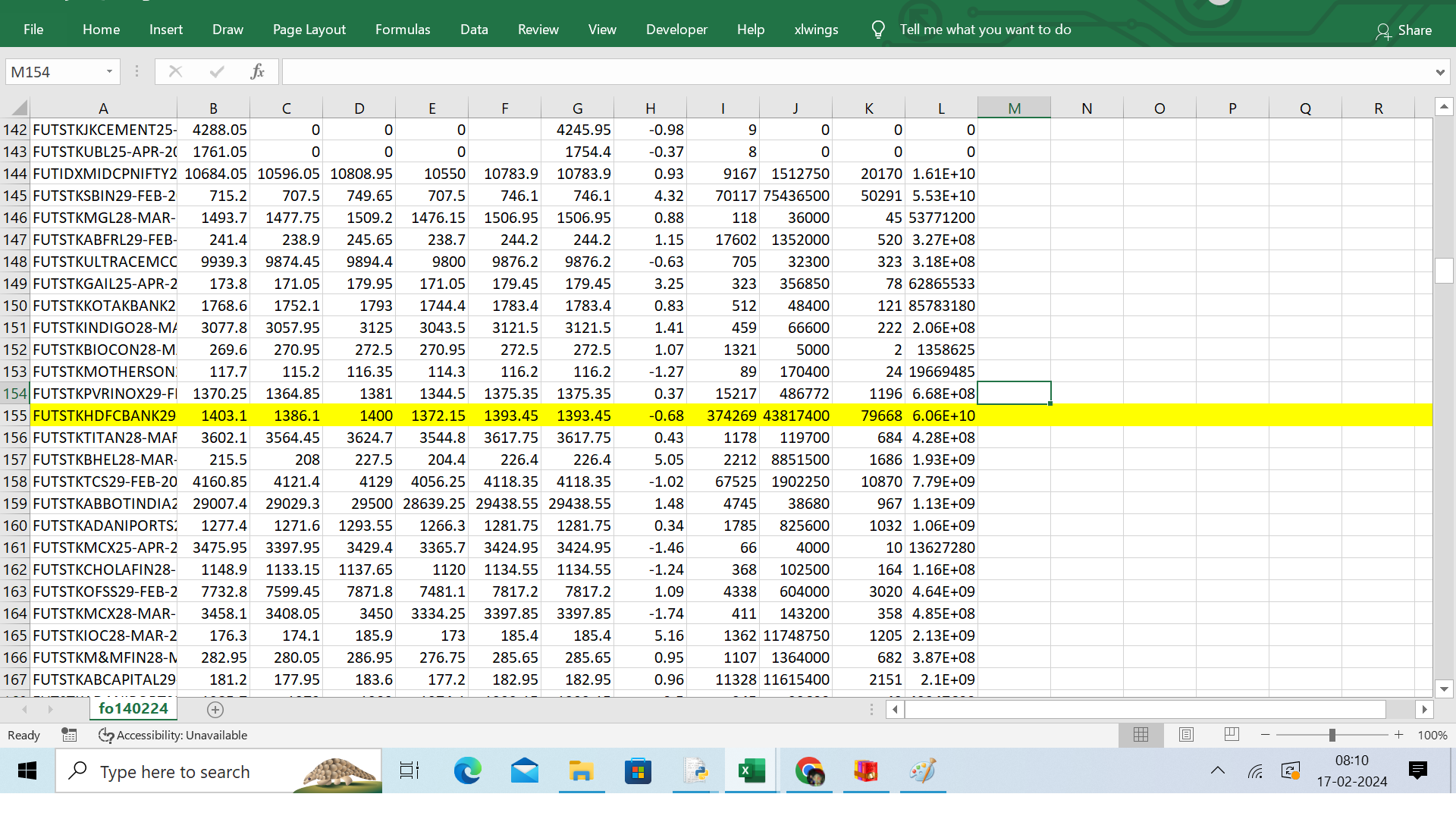The width and height of the screenshot is (1456, 819).
Task: Open the Mail app from the taskbar
Action: pyautogui.click(x=524, y=771)
